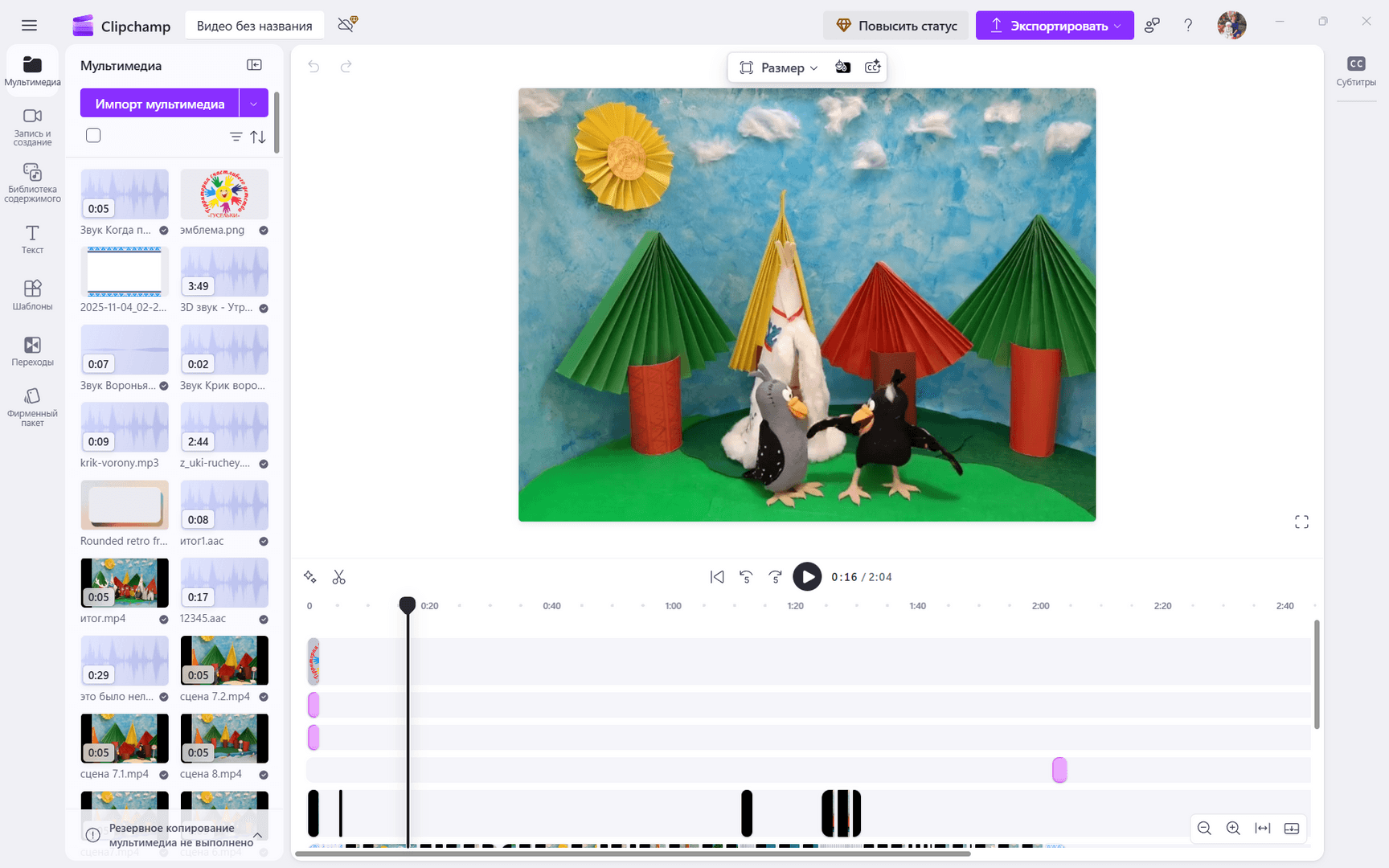Tick the select-all media checkbox
Screen dimensions: 1389x868
tap(93, 136)
